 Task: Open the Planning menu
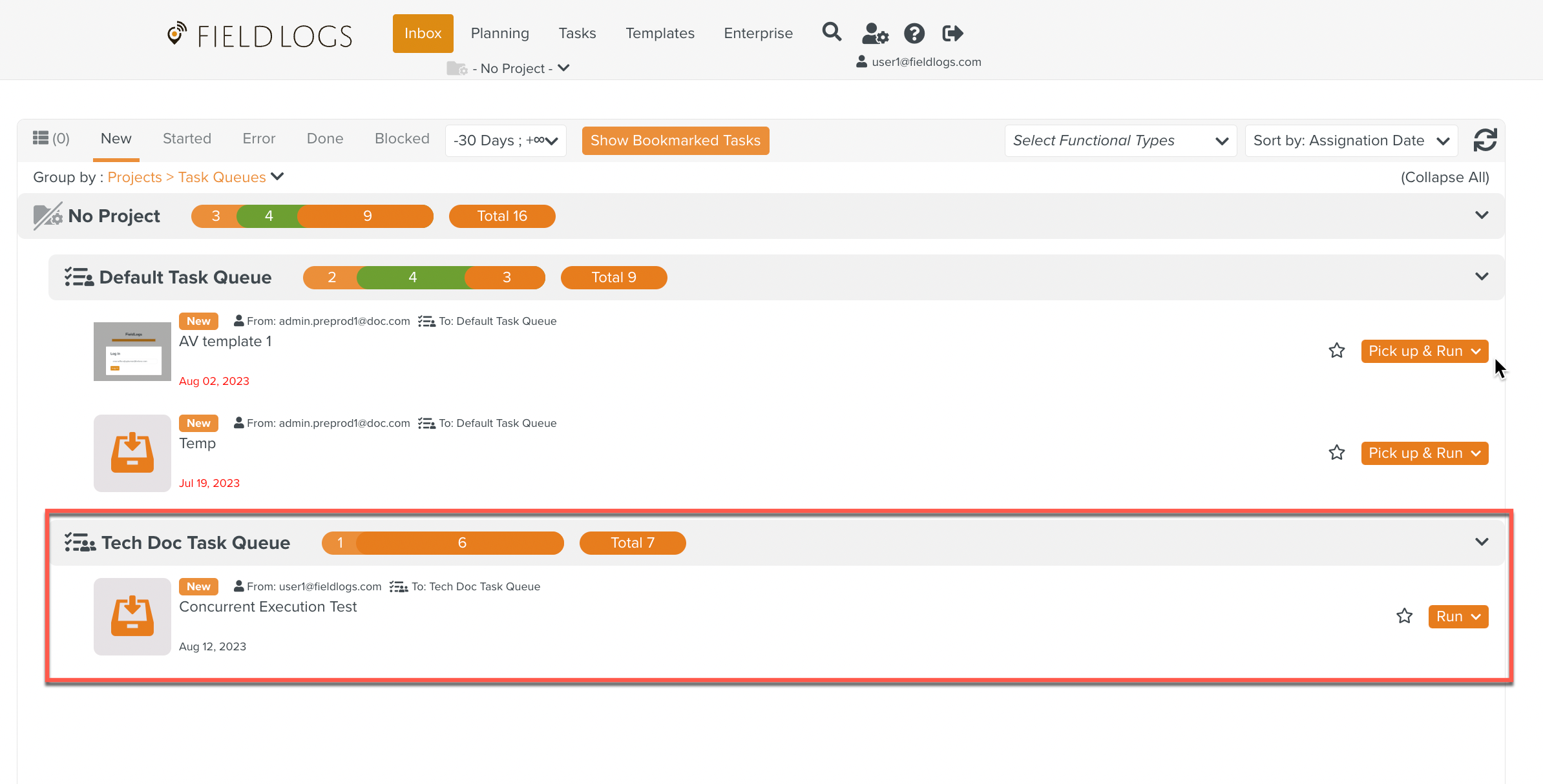click(499, 33)
